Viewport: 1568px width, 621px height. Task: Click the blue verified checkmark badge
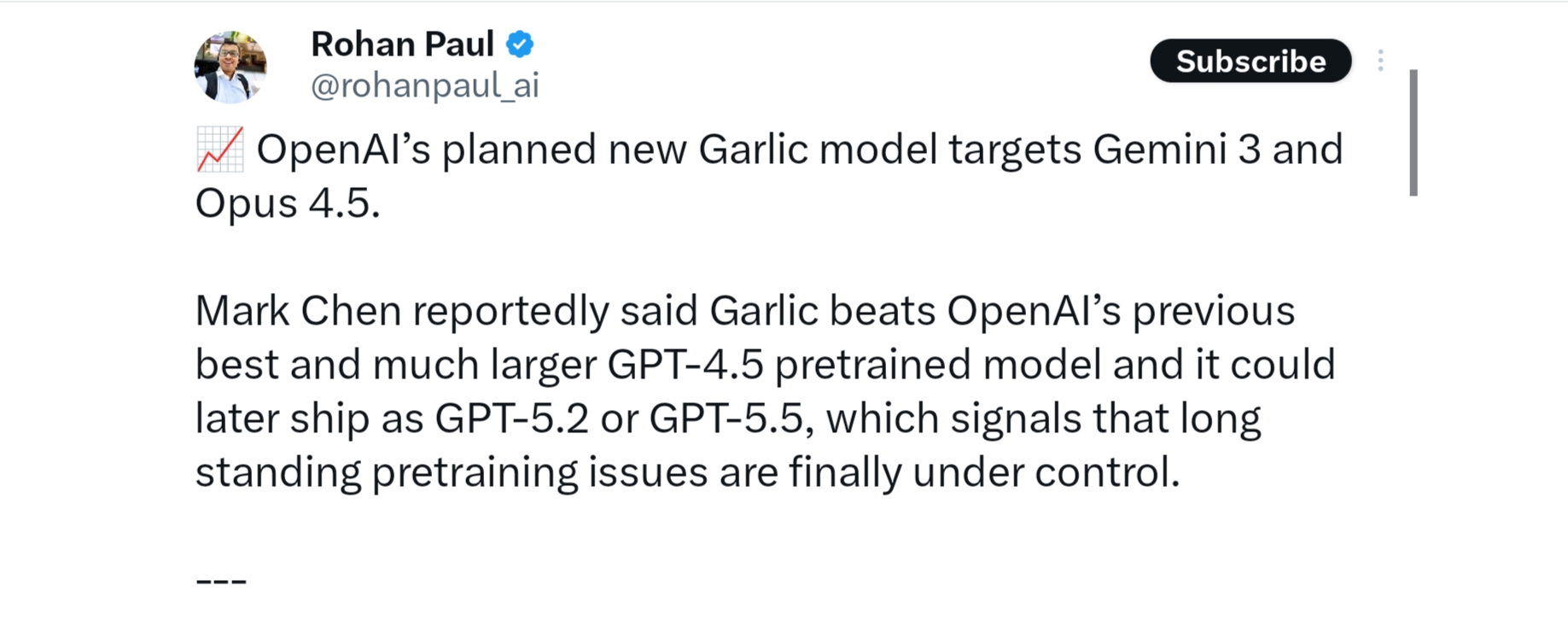[520, 44]
